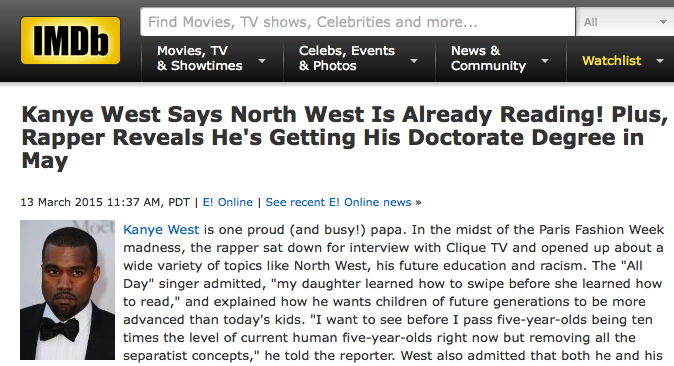
Task: Click the article headline about Kanye West
Action: [344, 138]
